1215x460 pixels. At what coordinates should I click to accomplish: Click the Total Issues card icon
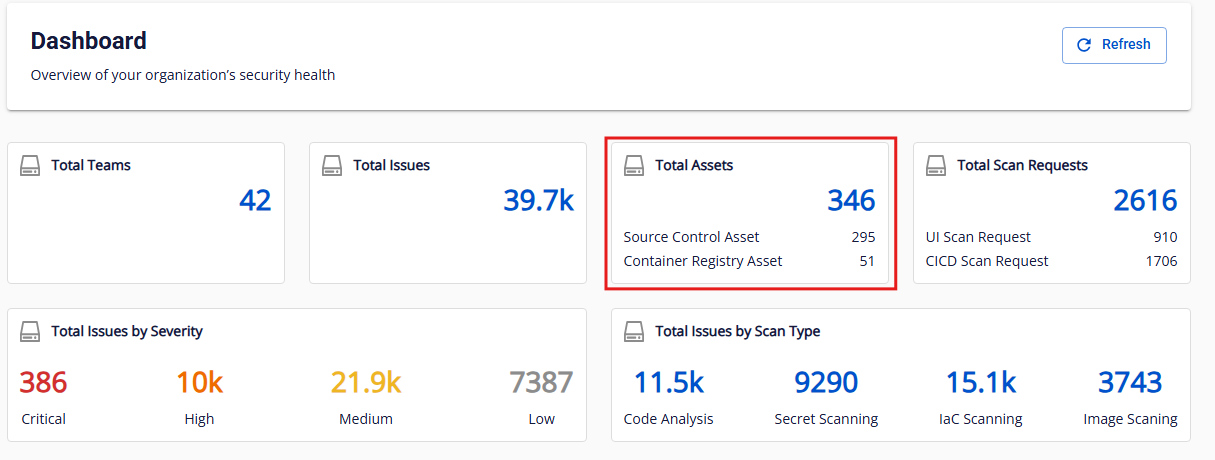point(332,165)
